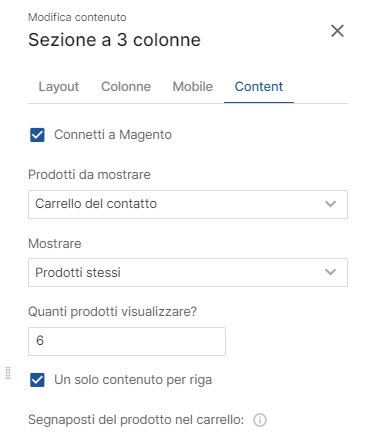Select the Content tab

tap(259, 87)
